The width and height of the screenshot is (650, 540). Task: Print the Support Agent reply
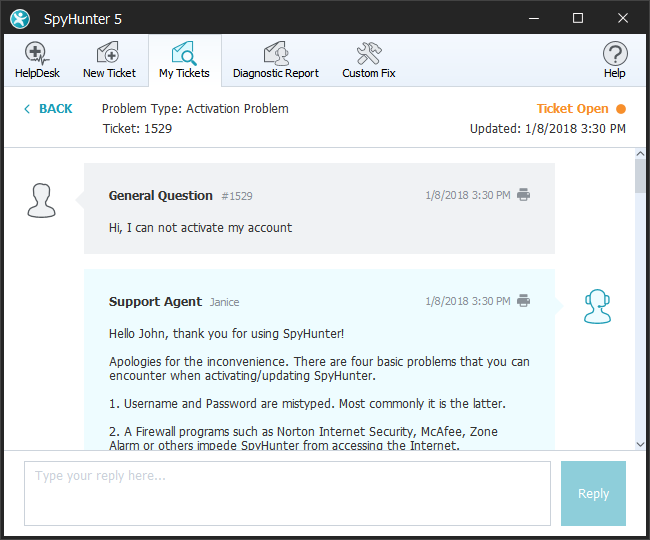pos(523,301)
